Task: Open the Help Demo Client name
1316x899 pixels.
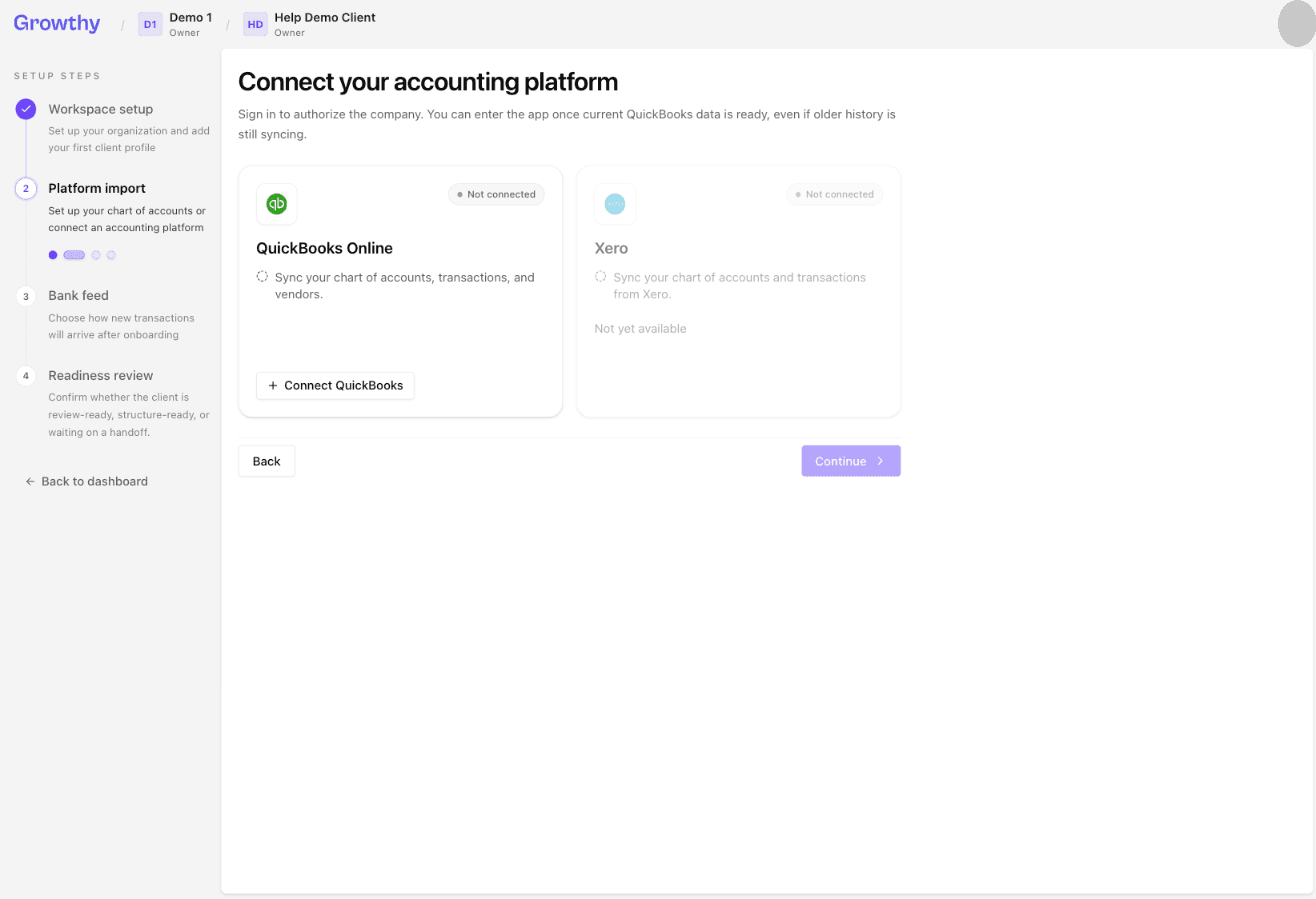Action: [325, 17]
